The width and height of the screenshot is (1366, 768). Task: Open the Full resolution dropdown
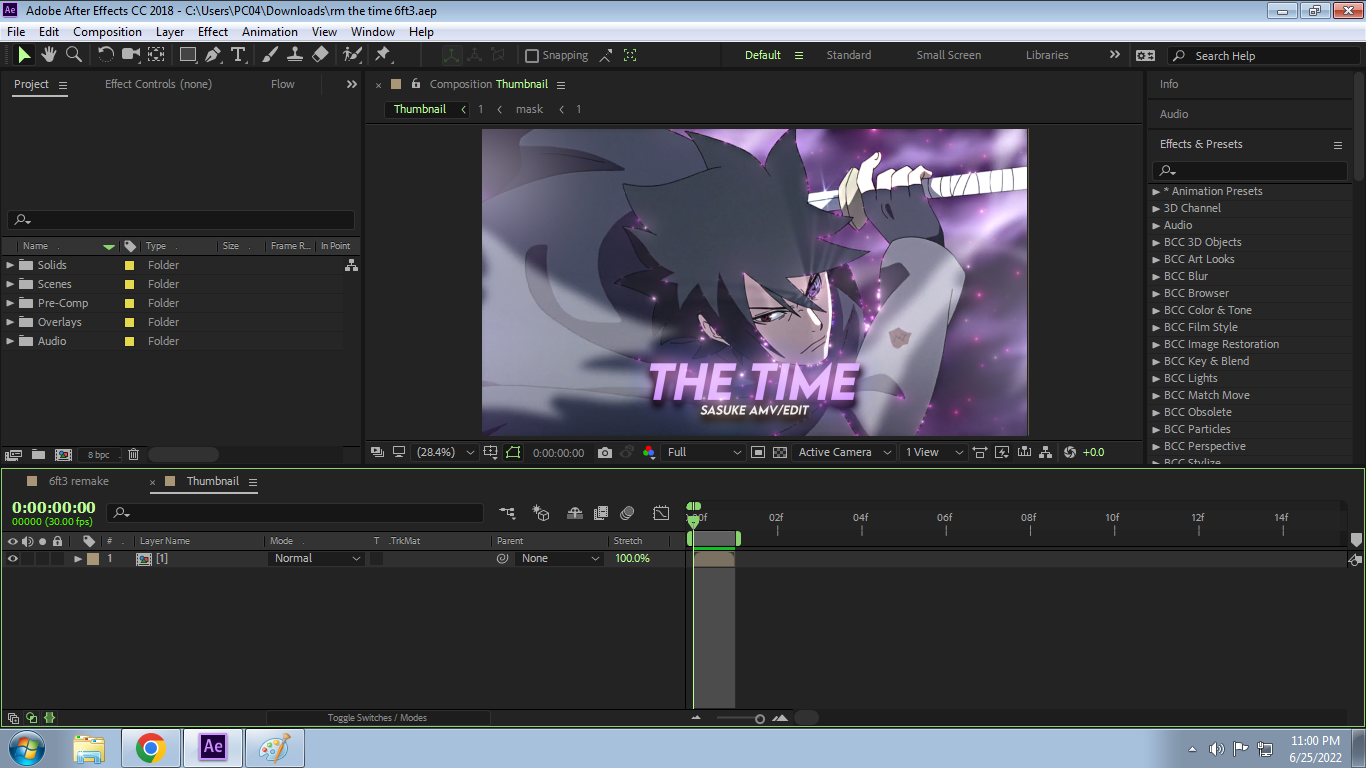(x=705, y=452)
